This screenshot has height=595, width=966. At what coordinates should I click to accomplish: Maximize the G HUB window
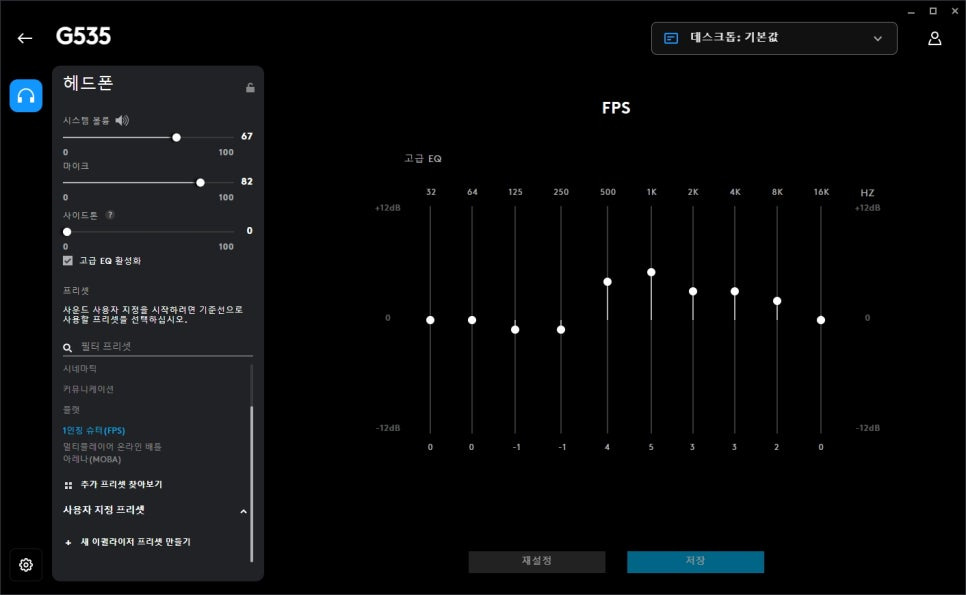coord(933,11)
